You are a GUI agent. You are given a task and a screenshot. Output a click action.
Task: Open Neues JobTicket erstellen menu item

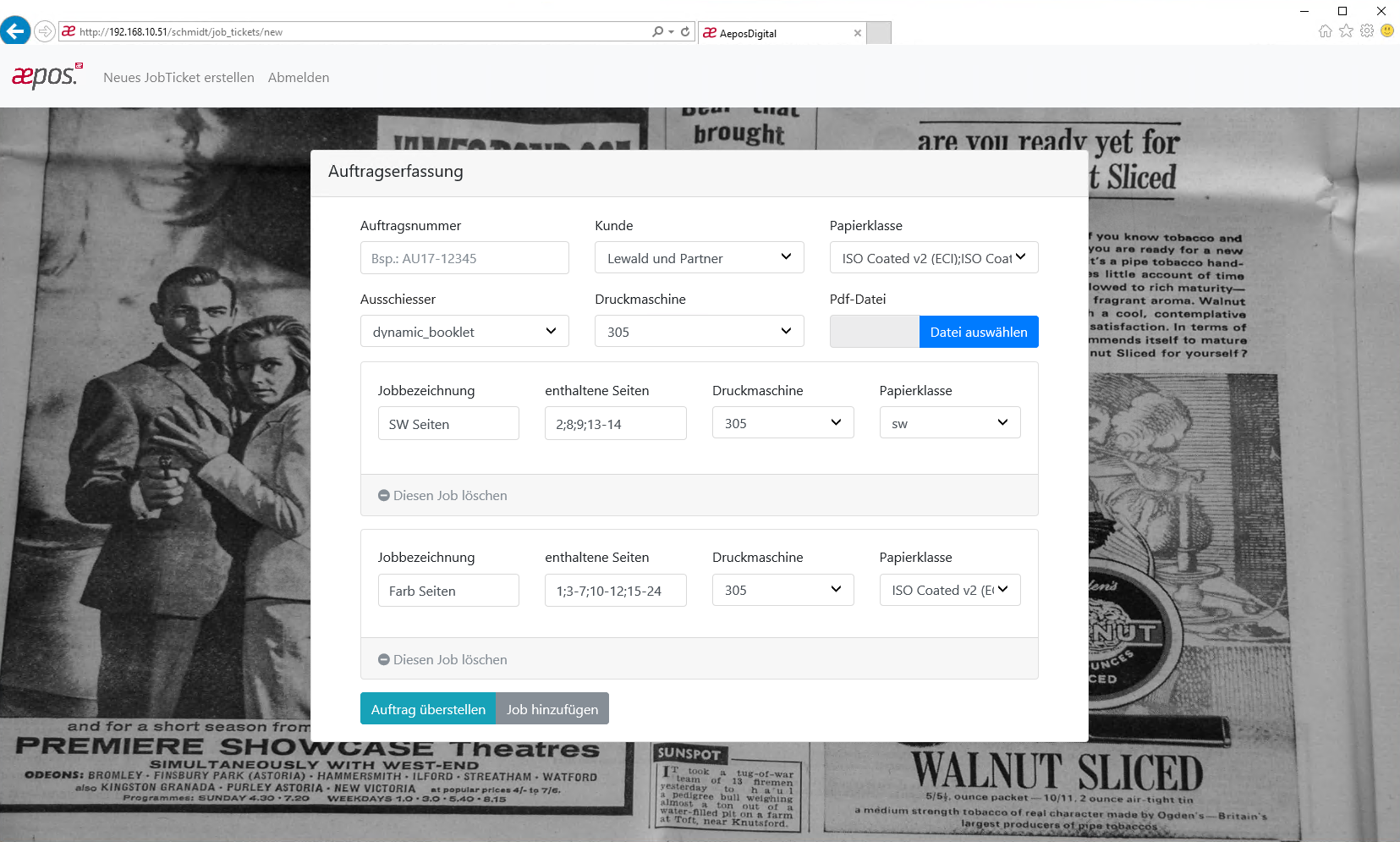tap(178, 77)
